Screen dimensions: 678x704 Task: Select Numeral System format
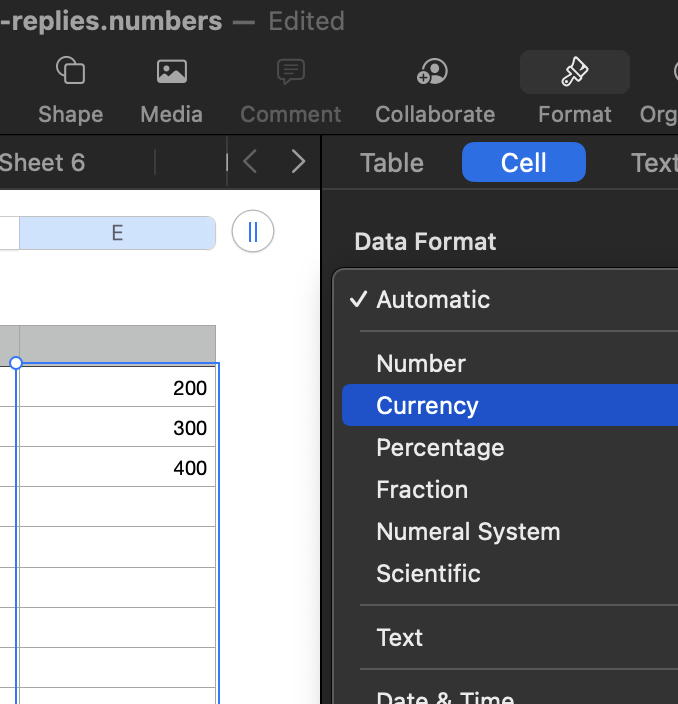467,532
